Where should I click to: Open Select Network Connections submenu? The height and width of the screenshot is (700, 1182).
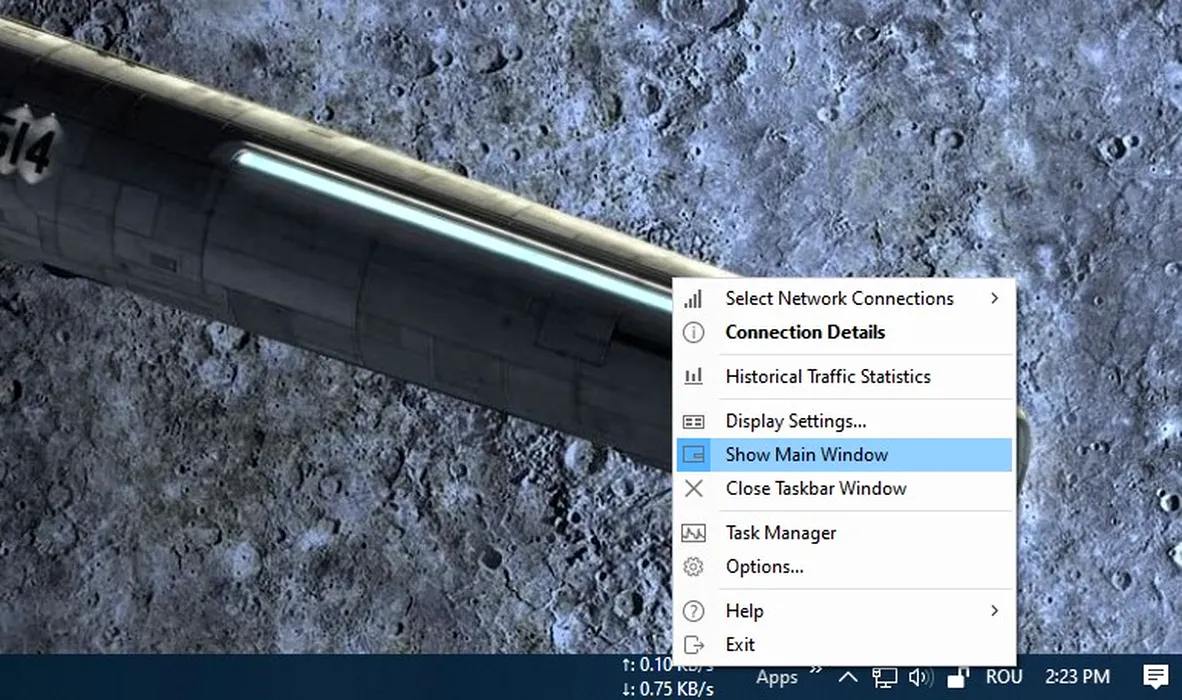coord(844,298)
